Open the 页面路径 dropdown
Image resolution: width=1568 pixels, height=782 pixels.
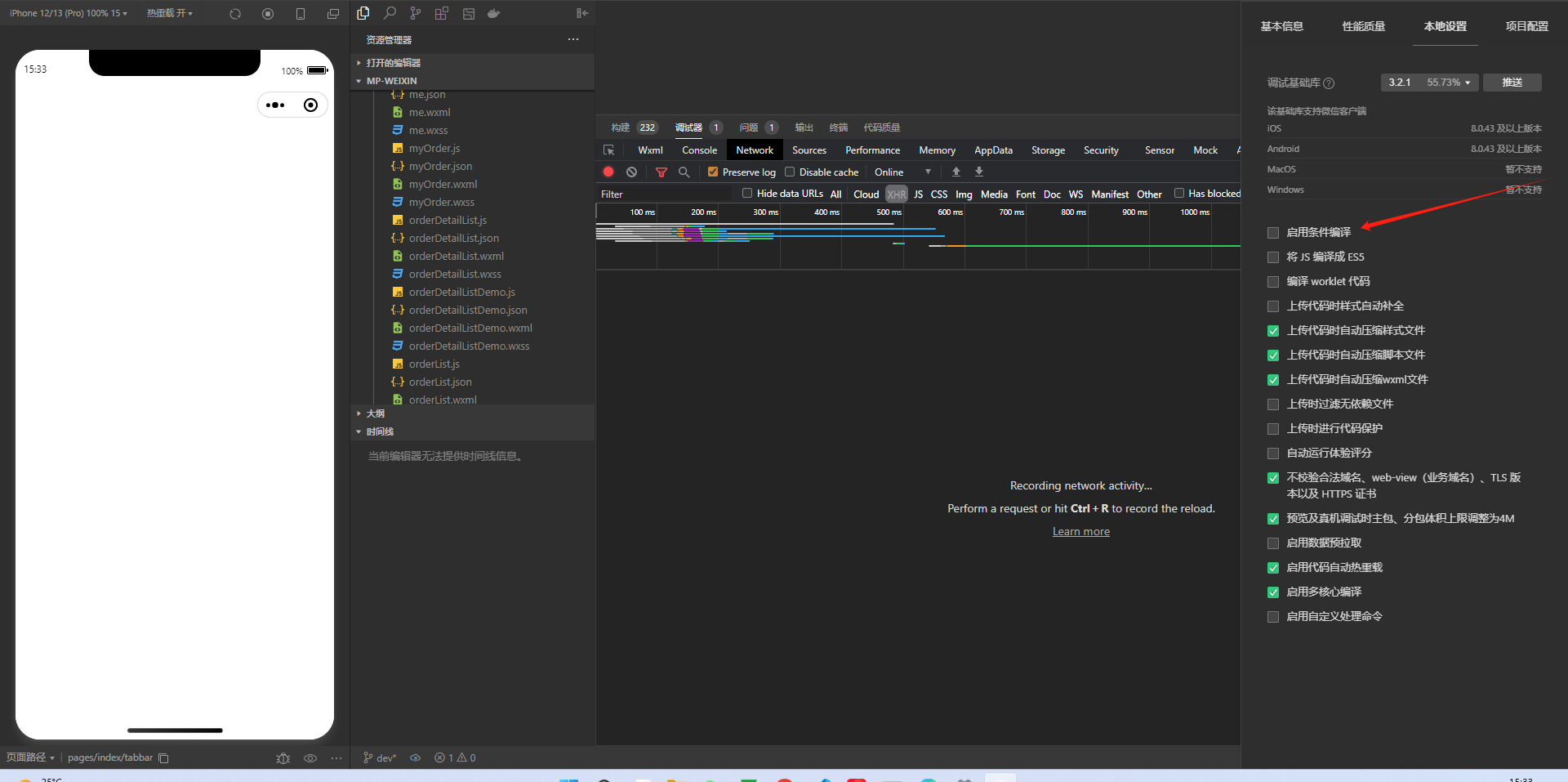point(30,757)
